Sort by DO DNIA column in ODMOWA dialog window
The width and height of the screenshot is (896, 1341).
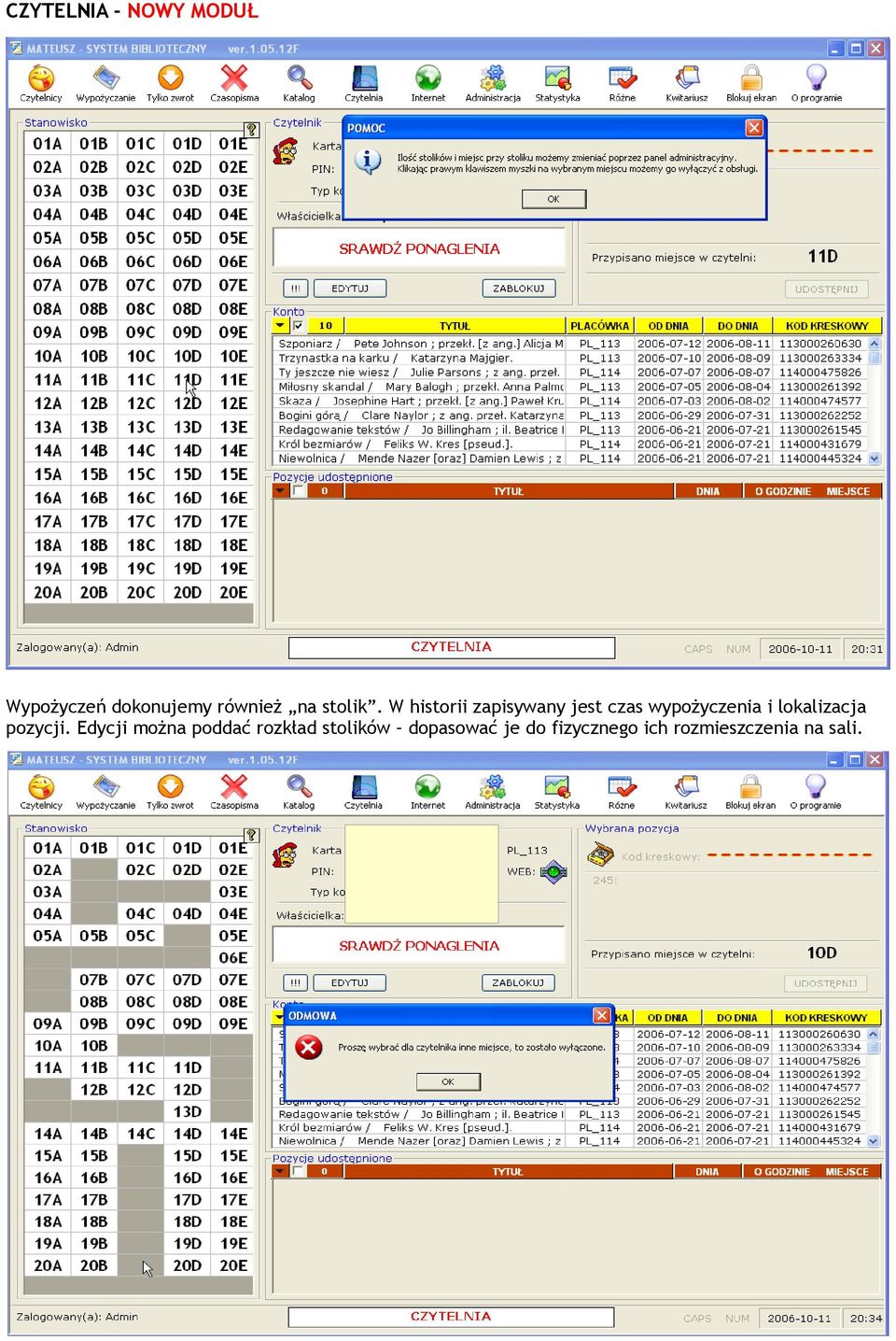tap(737, 1018)
